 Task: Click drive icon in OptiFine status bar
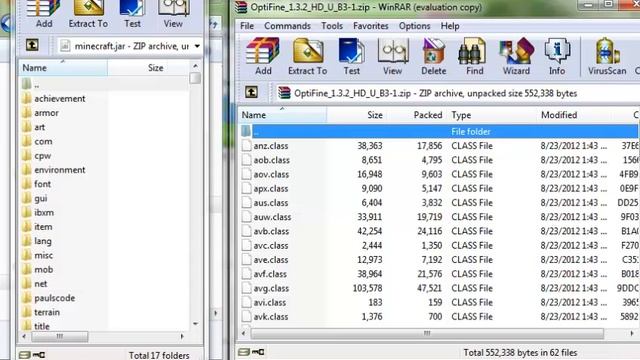coord(244,352)
